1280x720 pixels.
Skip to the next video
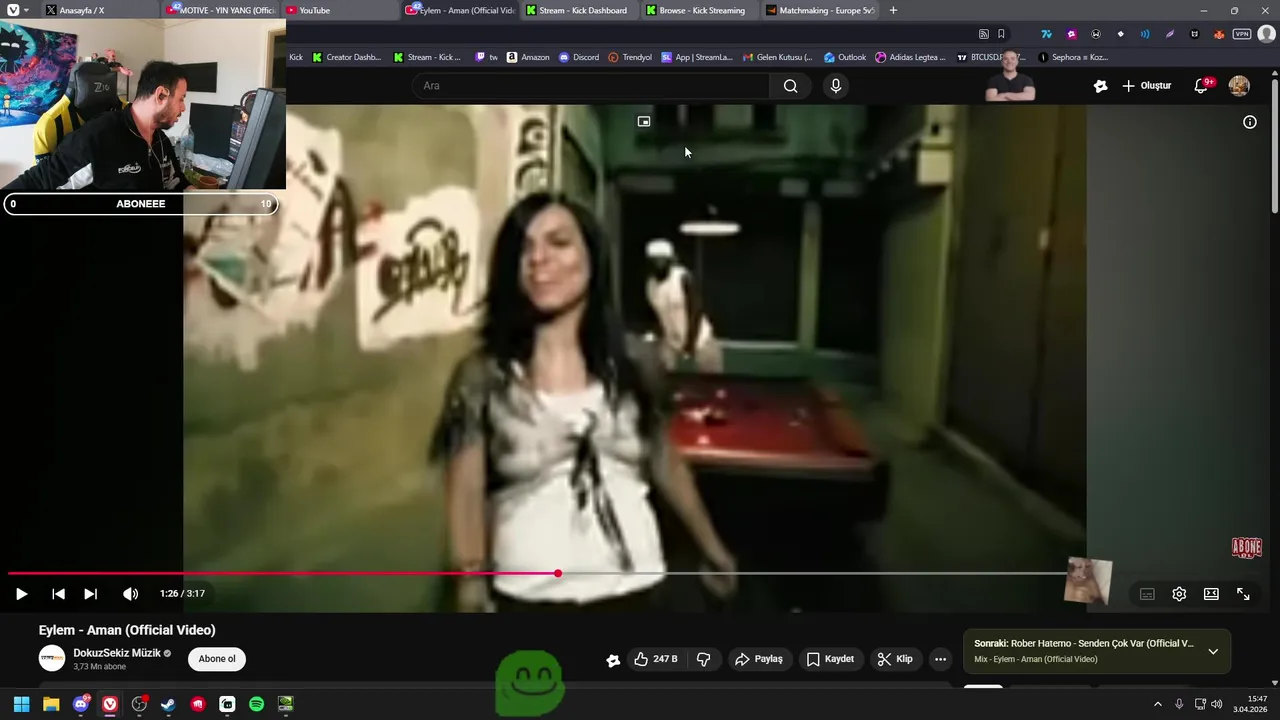click(90, 594)
